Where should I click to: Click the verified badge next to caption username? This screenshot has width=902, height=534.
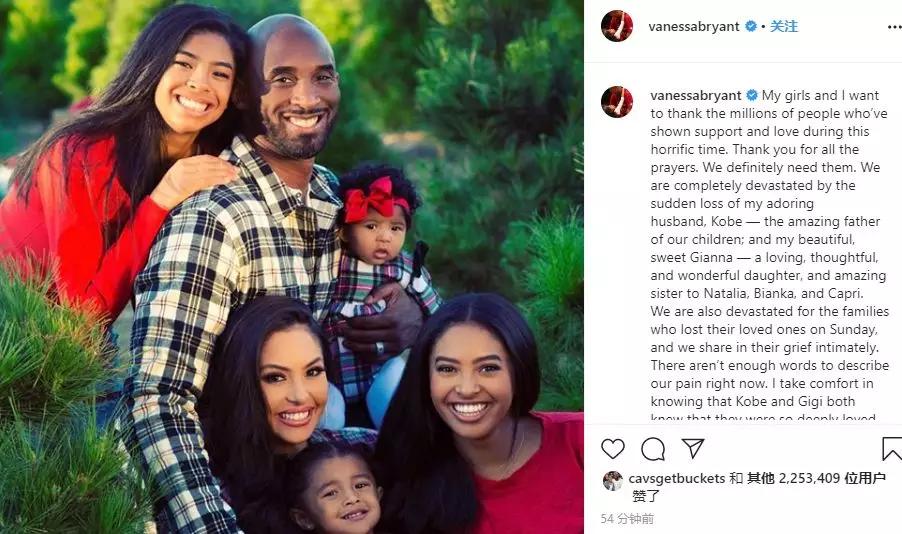click(751, 96)
